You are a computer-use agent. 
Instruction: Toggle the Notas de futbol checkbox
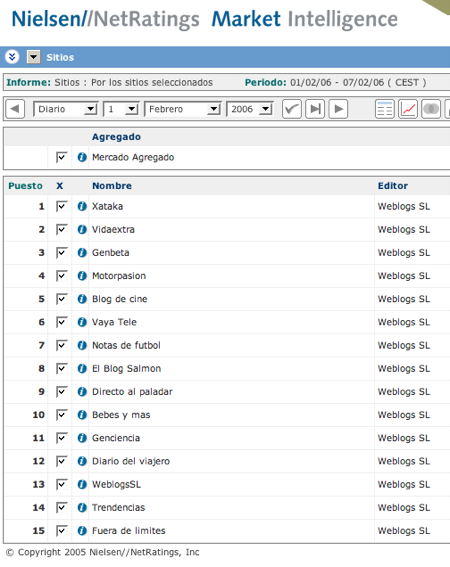click(61, 345)
